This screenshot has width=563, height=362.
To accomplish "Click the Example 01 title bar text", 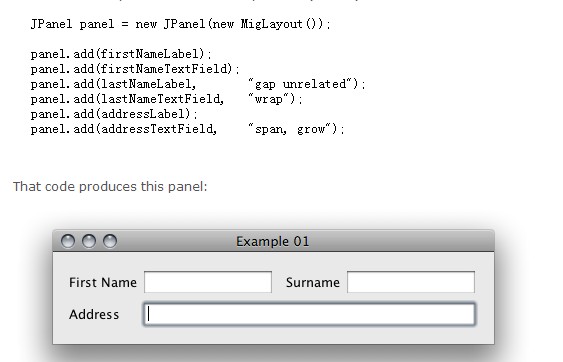I will pos(273,241).
